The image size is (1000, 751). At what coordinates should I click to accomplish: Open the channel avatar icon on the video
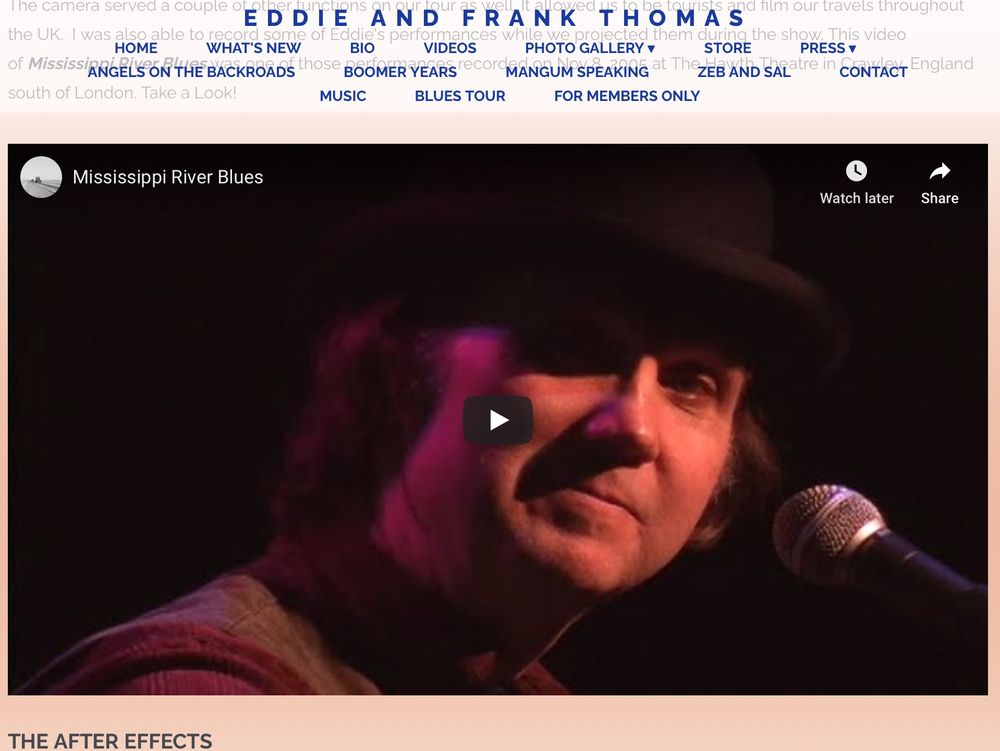tap(41, 177)
